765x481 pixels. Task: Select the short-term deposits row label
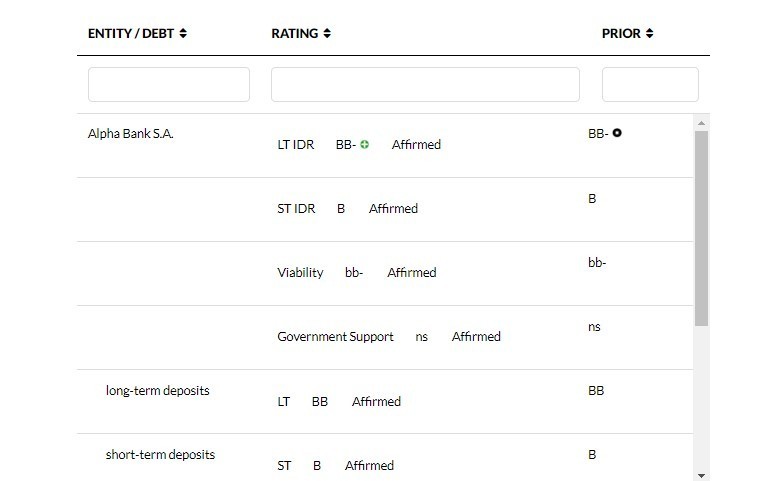pos(160,455)
